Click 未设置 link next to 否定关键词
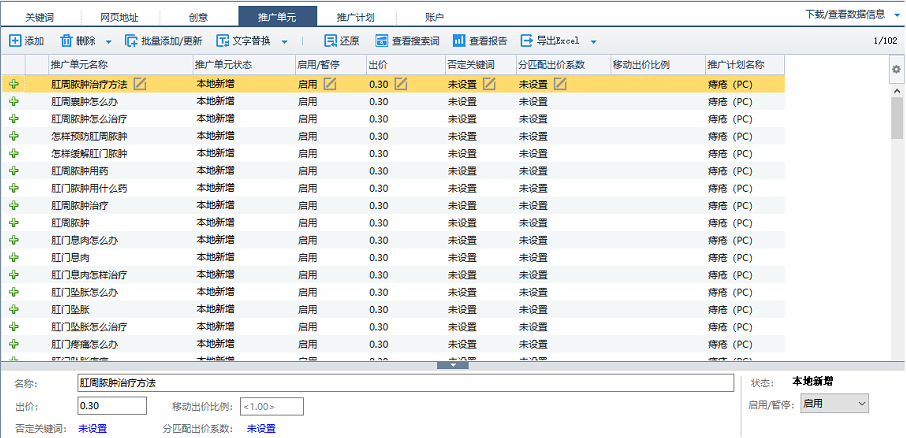 pyautogui.click(x=92, y=429)
